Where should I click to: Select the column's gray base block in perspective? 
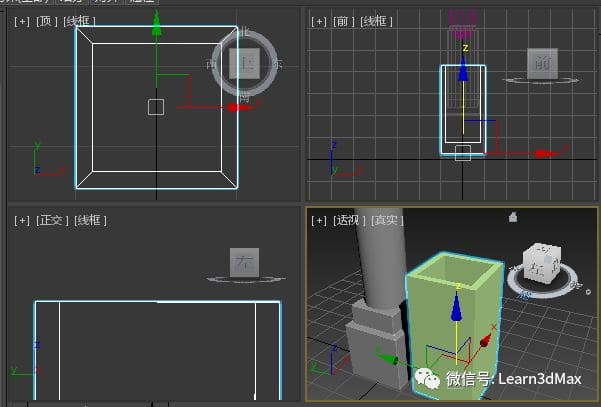click(x=376, y=354)
